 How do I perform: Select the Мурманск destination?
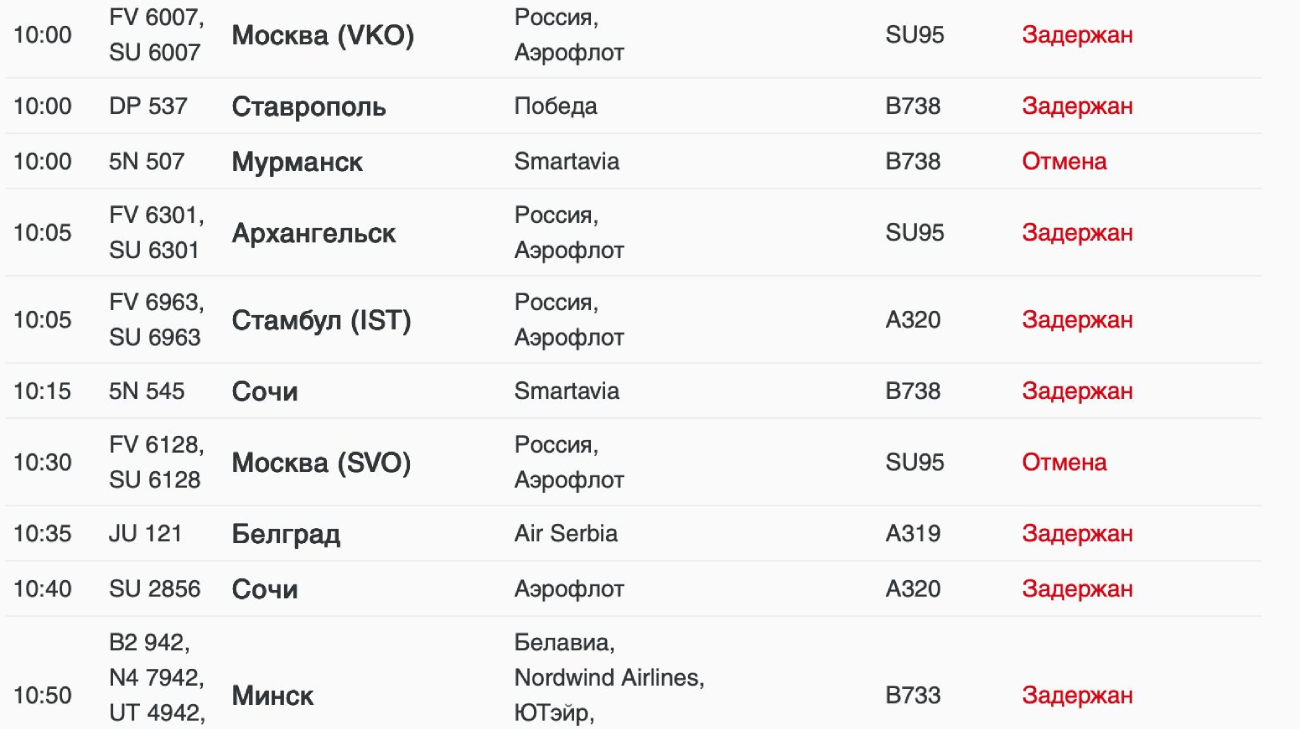click(x=297, y=162)
